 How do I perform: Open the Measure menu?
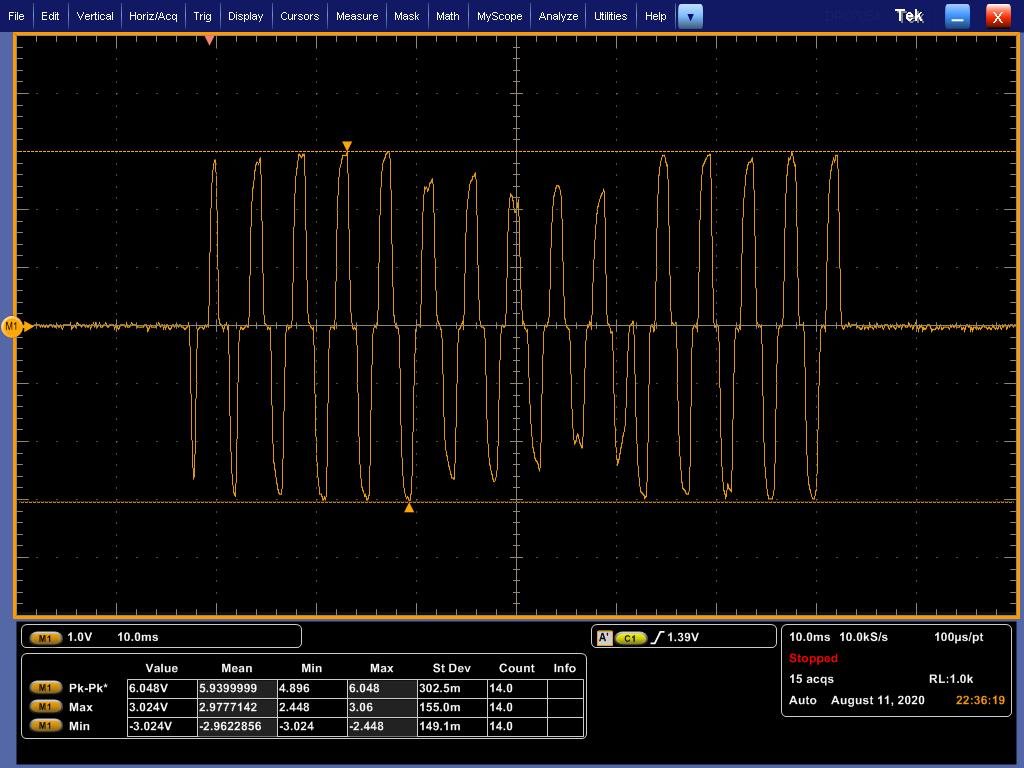coord(357,16)
